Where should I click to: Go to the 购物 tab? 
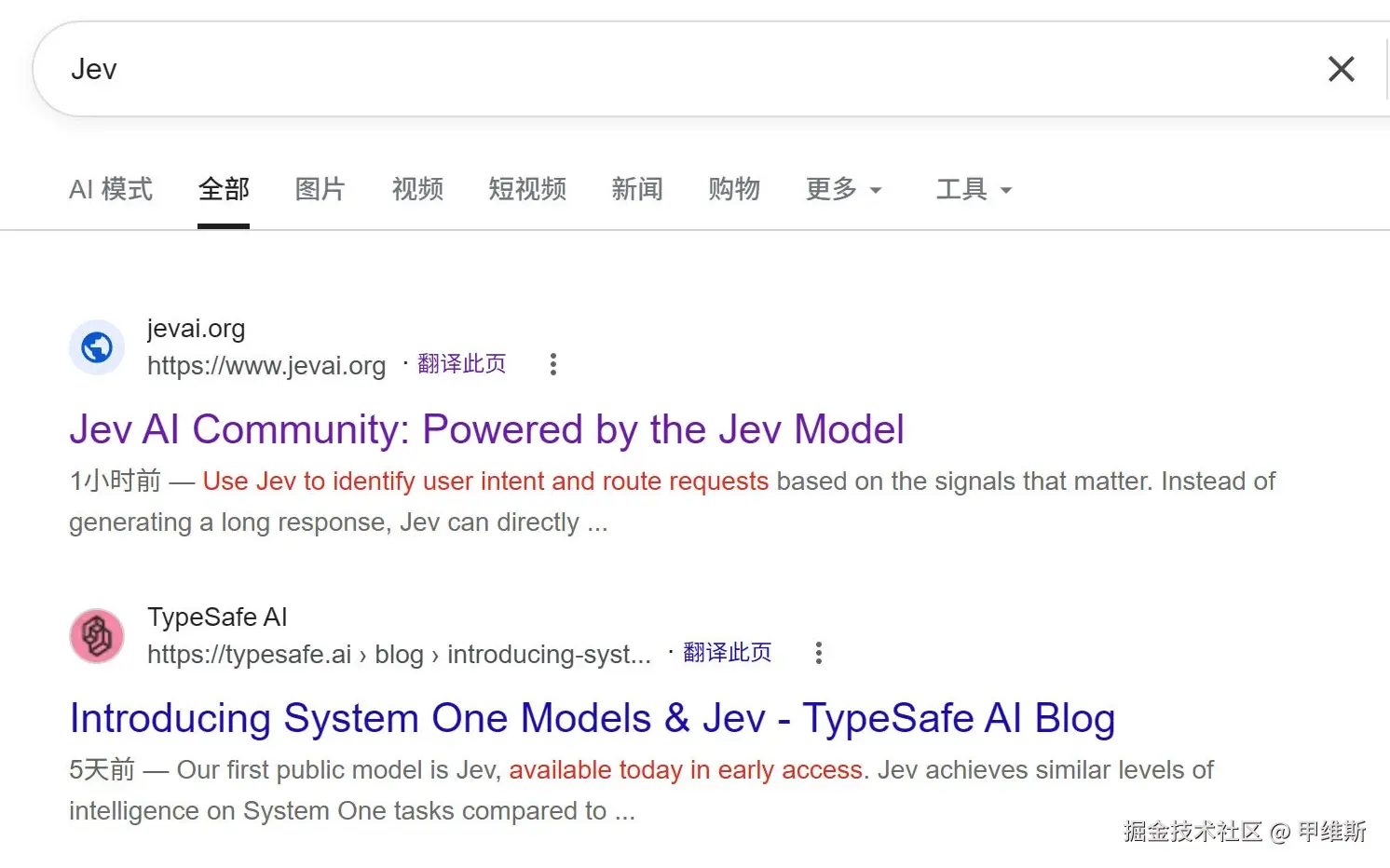[x=734, y=189]
